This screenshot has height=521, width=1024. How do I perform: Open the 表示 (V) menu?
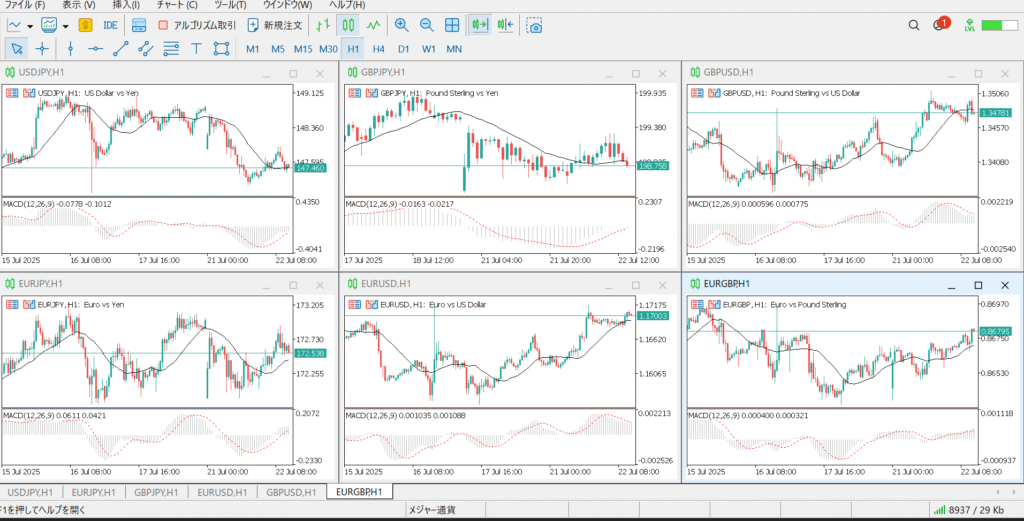coord(78,5)
